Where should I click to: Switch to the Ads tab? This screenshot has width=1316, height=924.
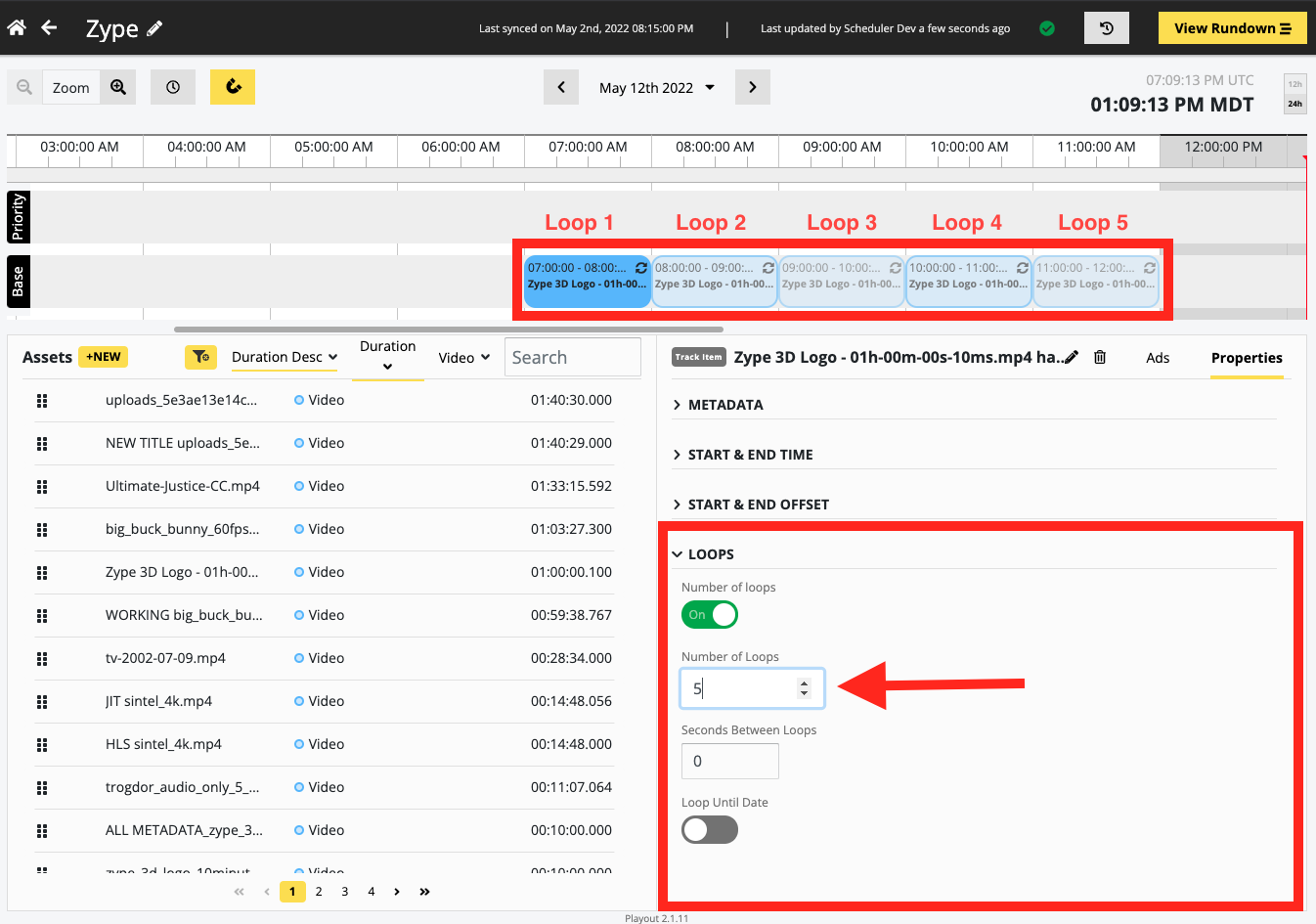click(1158, 358)
